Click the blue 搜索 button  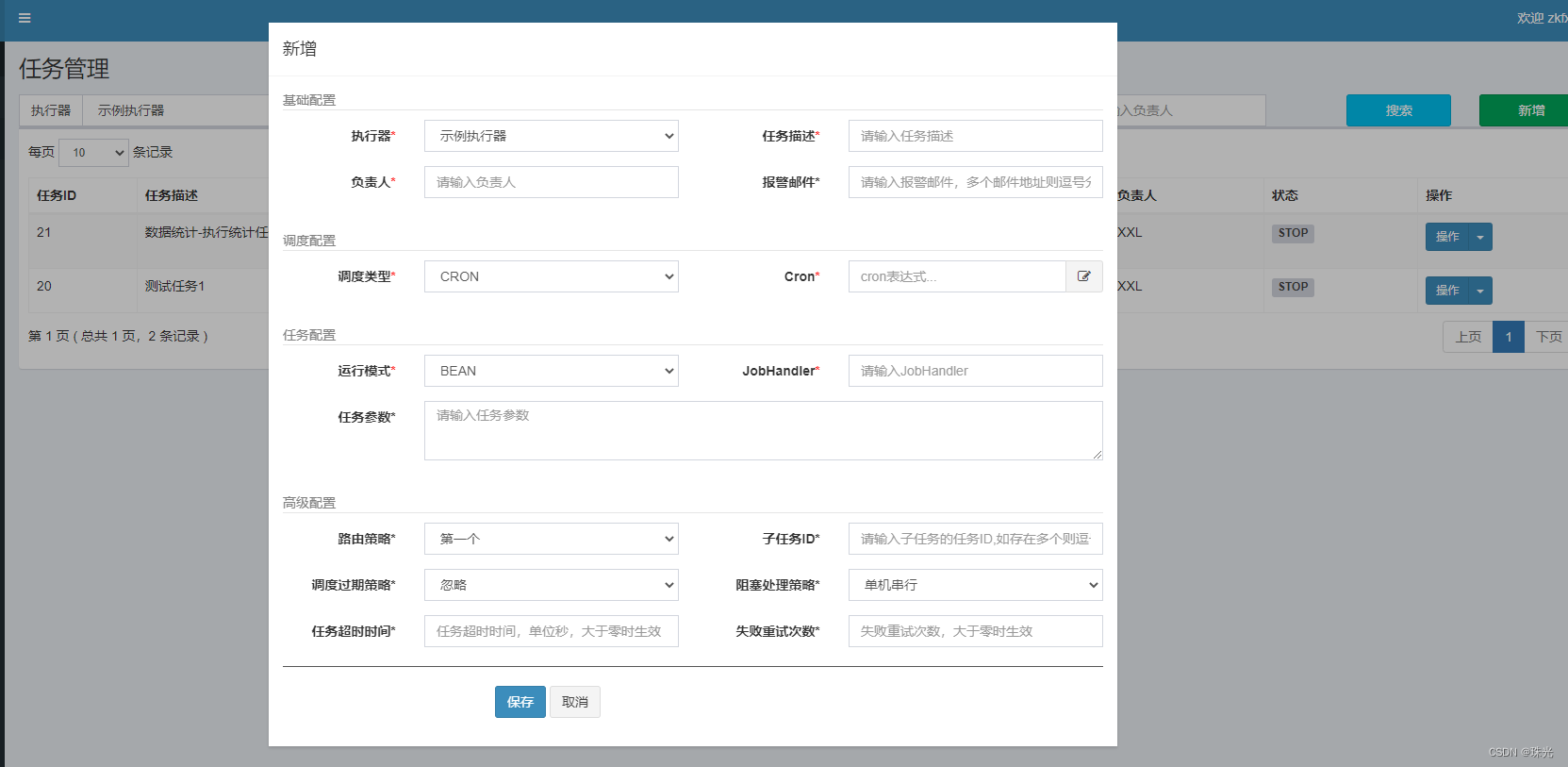[x=1398, y=110]
